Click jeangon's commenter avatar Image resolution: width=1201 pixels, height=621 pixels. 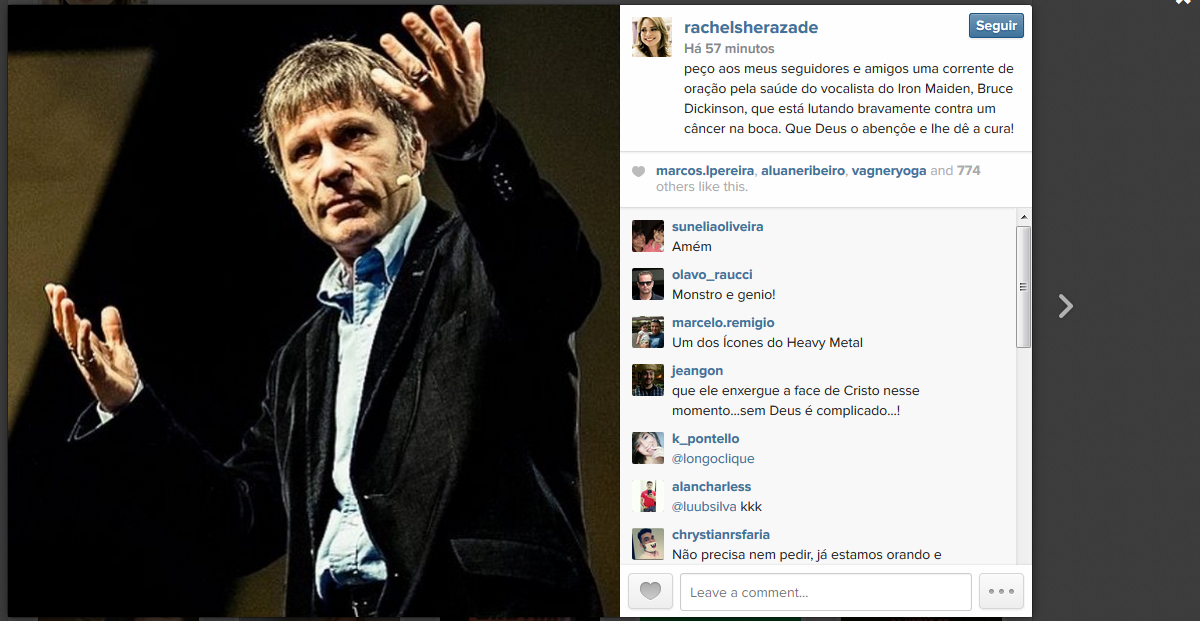coord(648,380)
